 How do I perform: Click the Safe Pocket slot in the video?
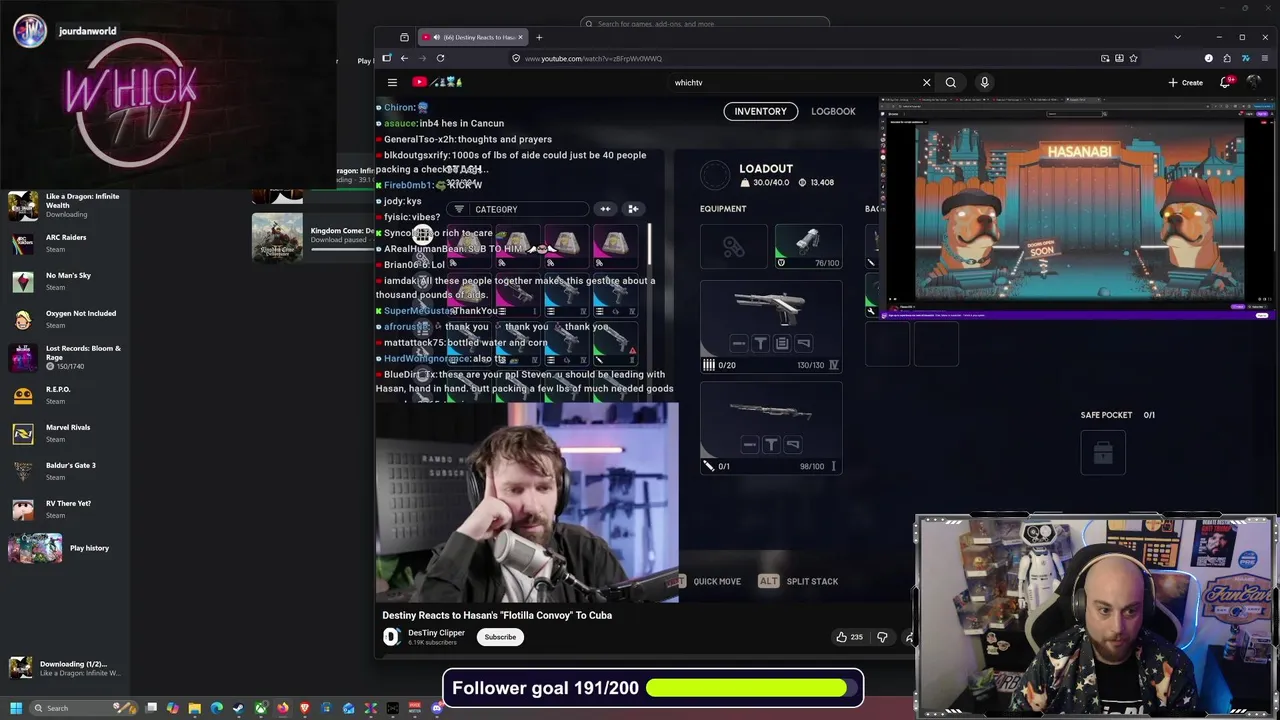[1103, 453]
